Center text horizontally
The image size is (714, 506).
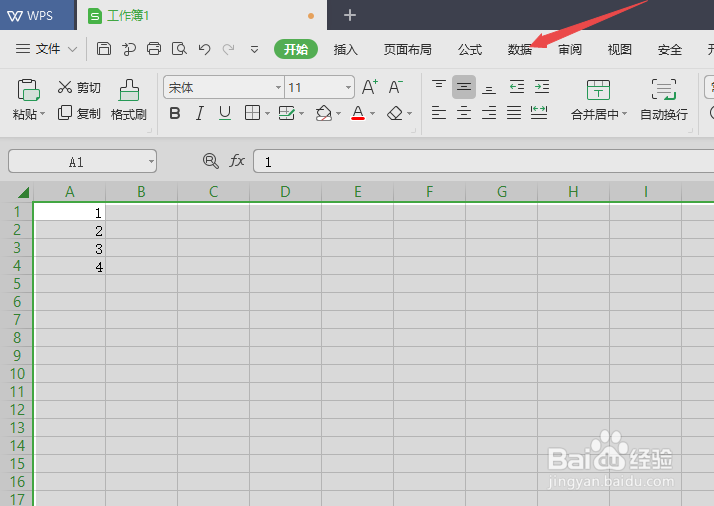coord(464,112)
